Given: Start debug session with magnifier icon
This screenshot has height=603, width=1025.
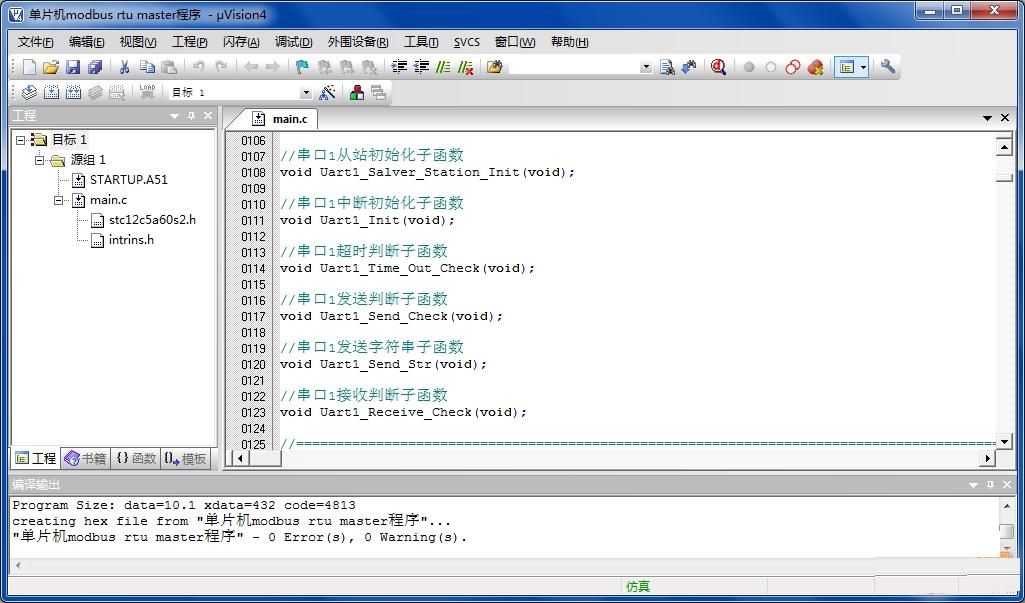Looking at the screenshot, I should click(718, 67).
